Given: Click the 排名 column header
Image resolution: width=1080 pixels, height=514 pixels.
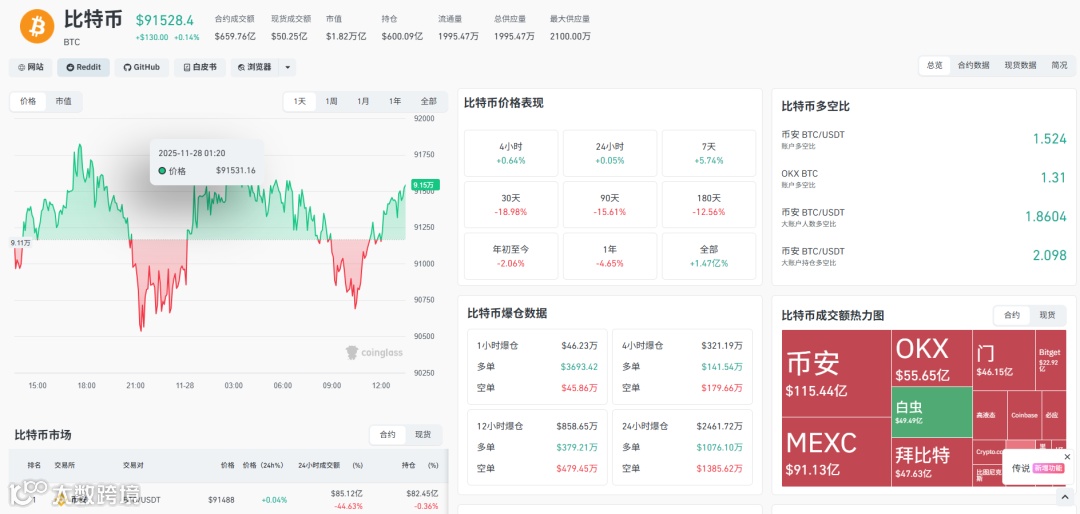Looking at the screenshot, I should pyautogui.click(x=34, y=465).
